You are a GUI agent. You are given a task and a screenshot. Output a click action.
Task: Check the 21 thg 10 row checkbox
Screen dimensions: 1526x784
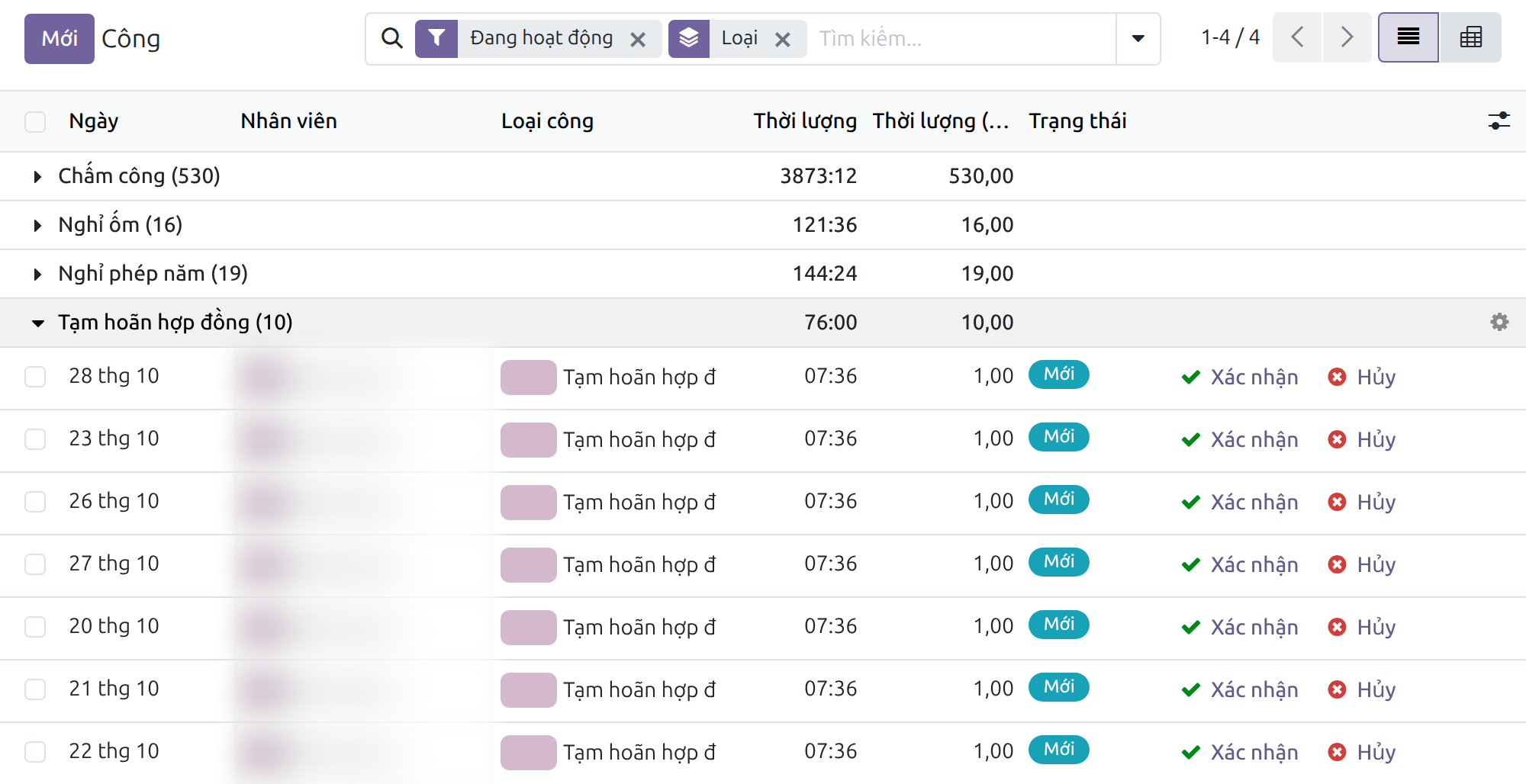coord(35,689)
